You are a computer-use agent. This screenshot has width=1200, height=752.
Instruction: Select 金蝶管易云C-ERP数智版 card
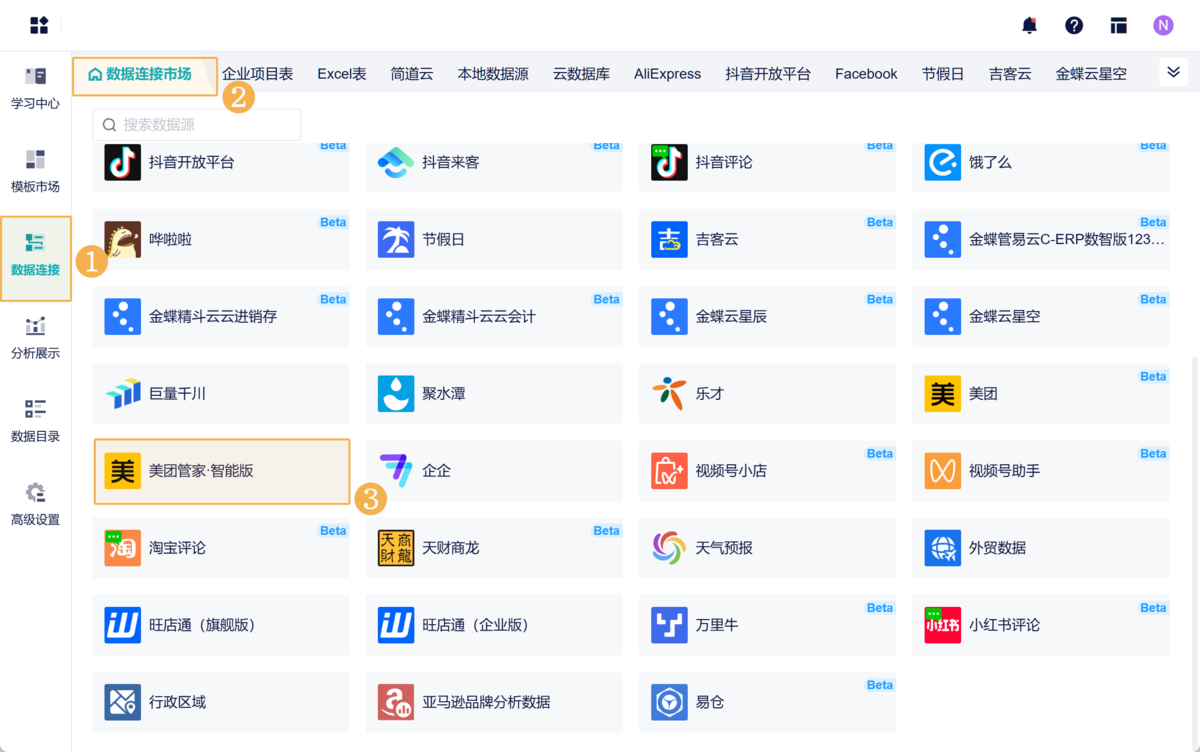point(1041,239)
